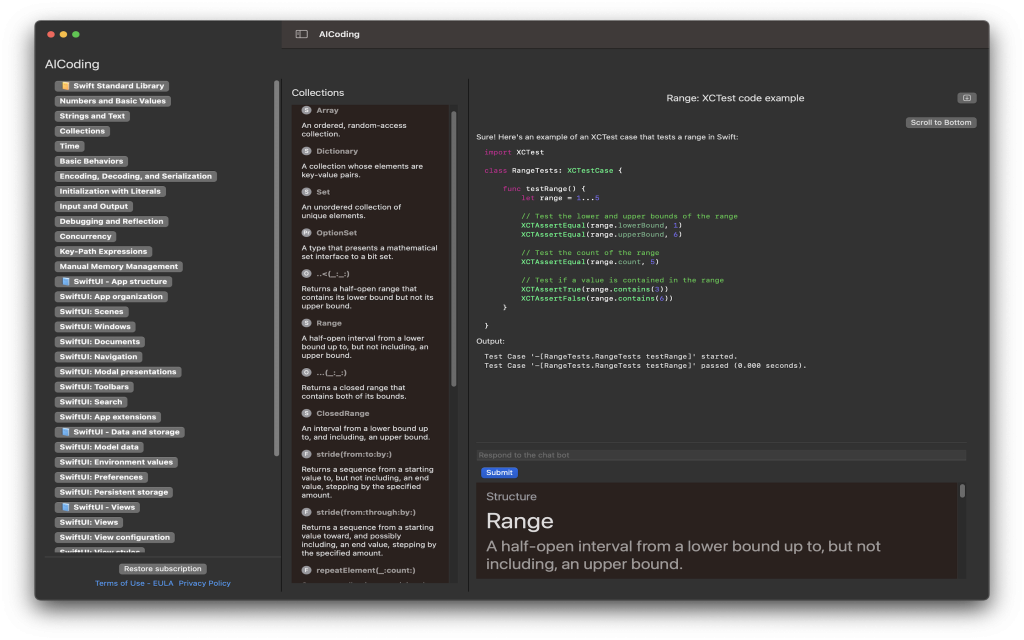Viewport: 1024px width, 640px height.
Task: Open SwiftUI: Search topic
Action: pyautogui.click(x=91, y=401)
